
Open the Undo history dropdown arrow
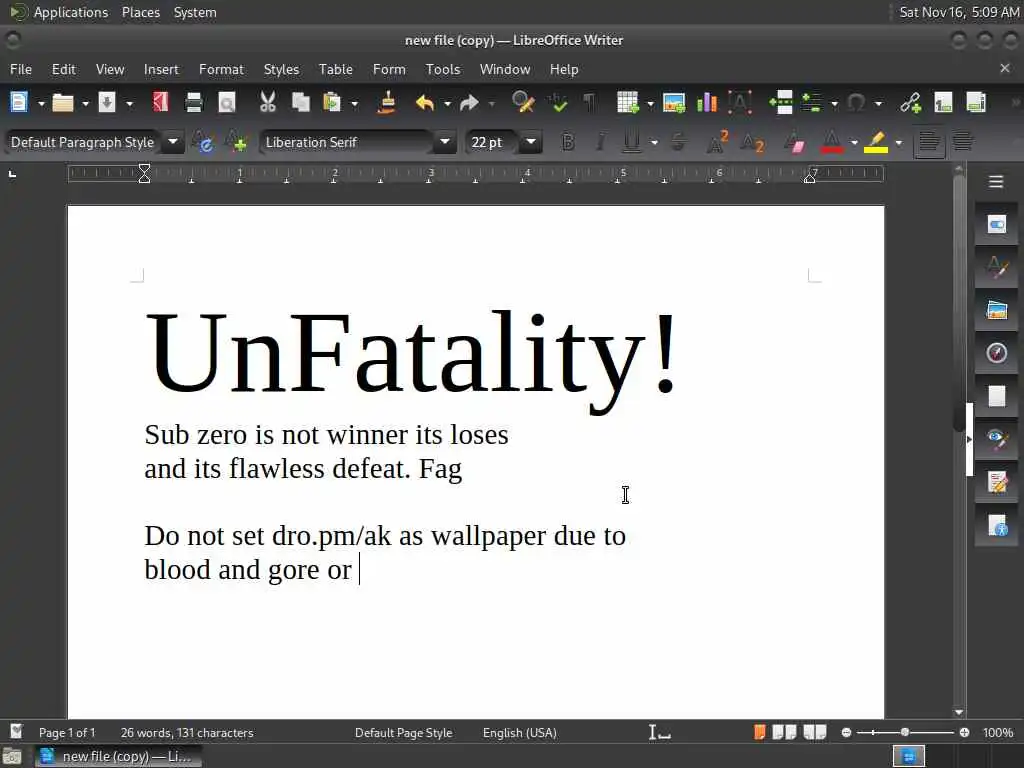click(x=447, y=103)
